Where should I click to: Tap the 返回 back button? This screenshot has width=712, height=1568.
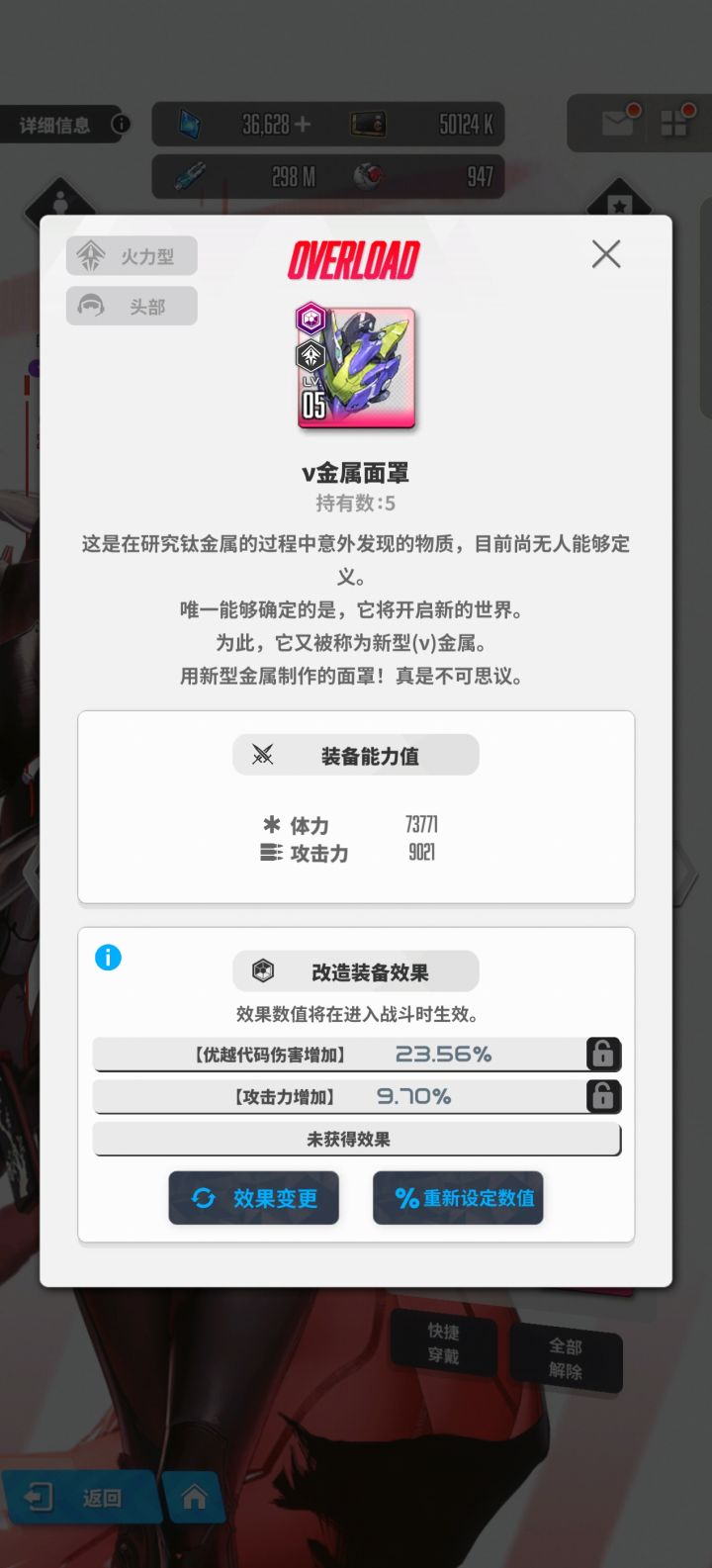point(77,1498)
